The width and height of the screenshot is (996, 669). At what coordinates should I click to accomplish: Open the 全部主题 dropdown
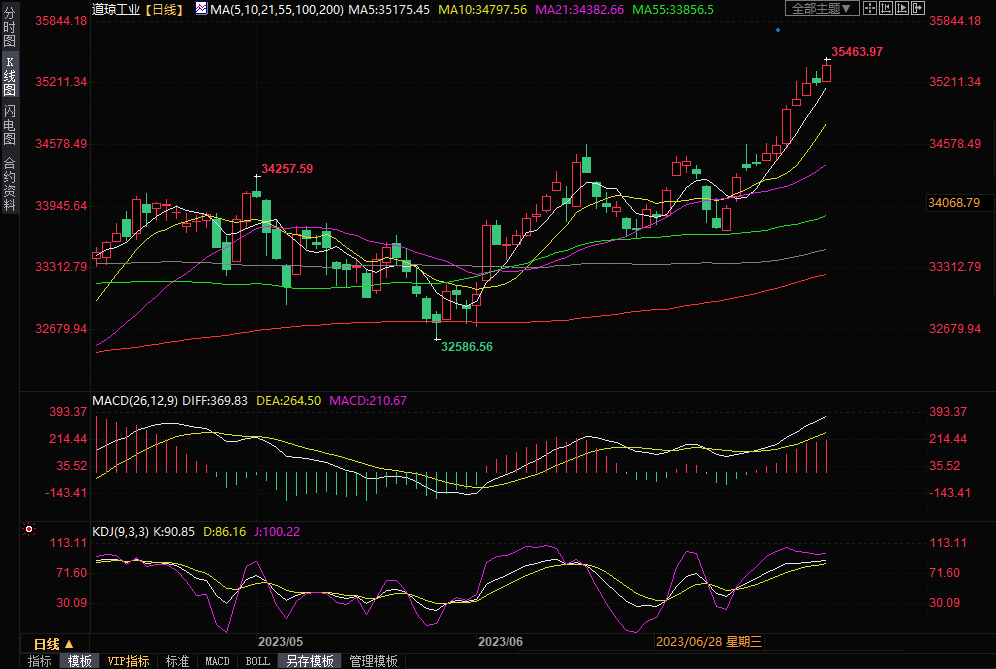coord(822,8)
